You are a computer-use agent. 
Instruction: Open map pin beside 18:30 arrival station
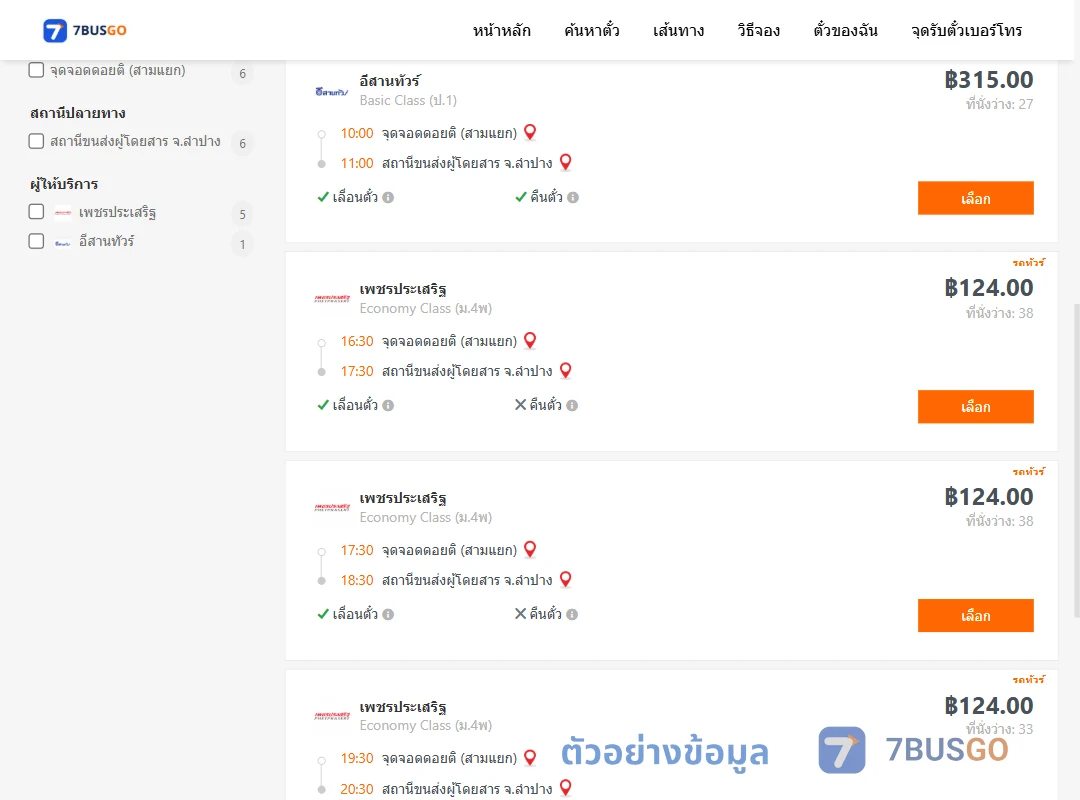[565, 580]
